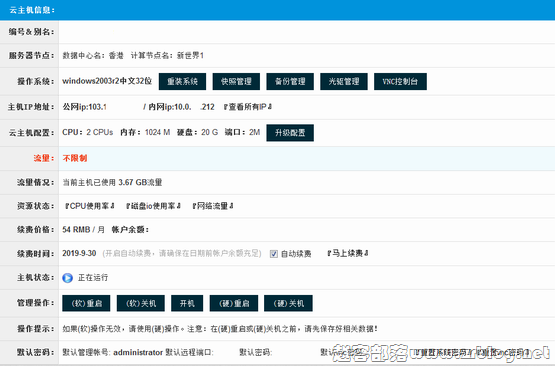Screen dimensions: 555x366
Task: Click the 2019-9-30 renewal date
Action: click(79, 253)
